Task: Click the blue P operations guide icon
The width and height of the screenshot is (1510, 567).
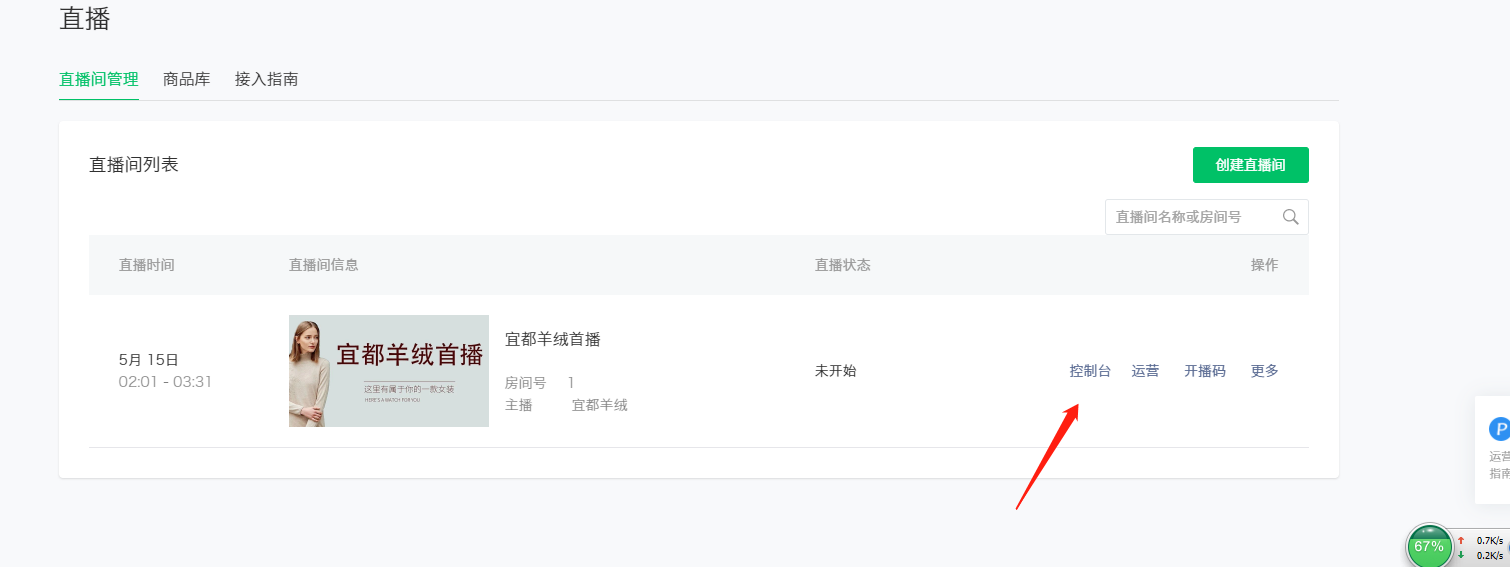Action: [x=1499, y=430]
